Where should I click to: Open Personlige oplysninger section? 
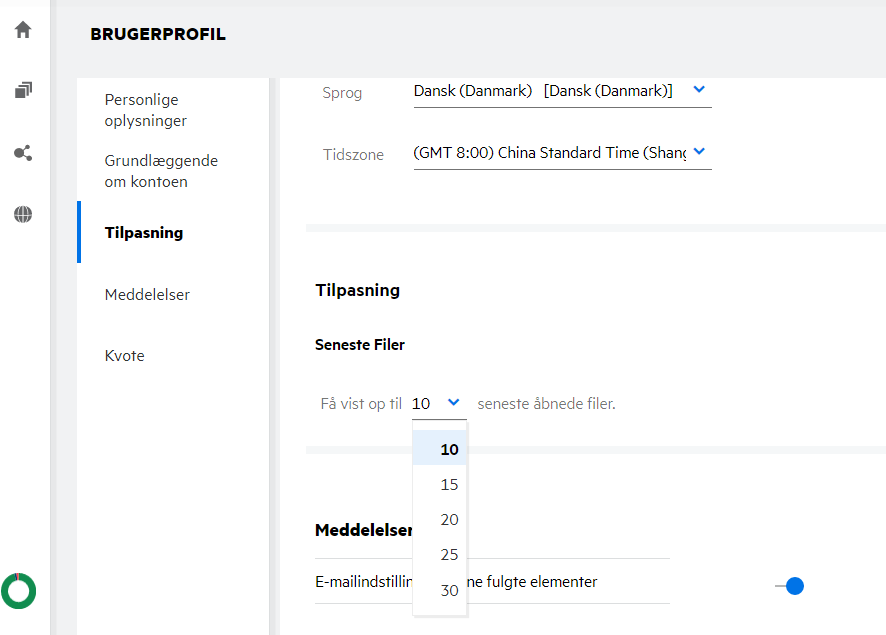[146, 110]
